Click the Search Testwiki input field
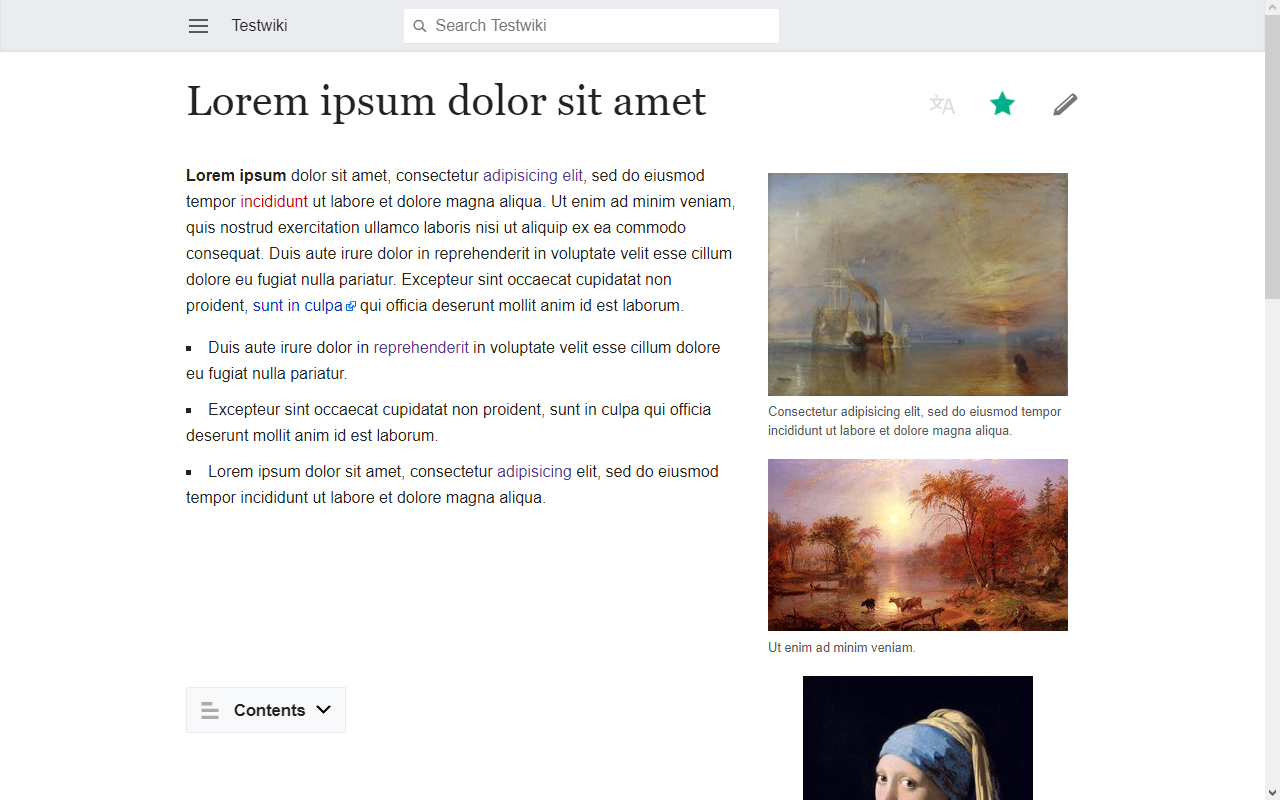This screenshot has height=800, width=1280. [x=600, y=26]
